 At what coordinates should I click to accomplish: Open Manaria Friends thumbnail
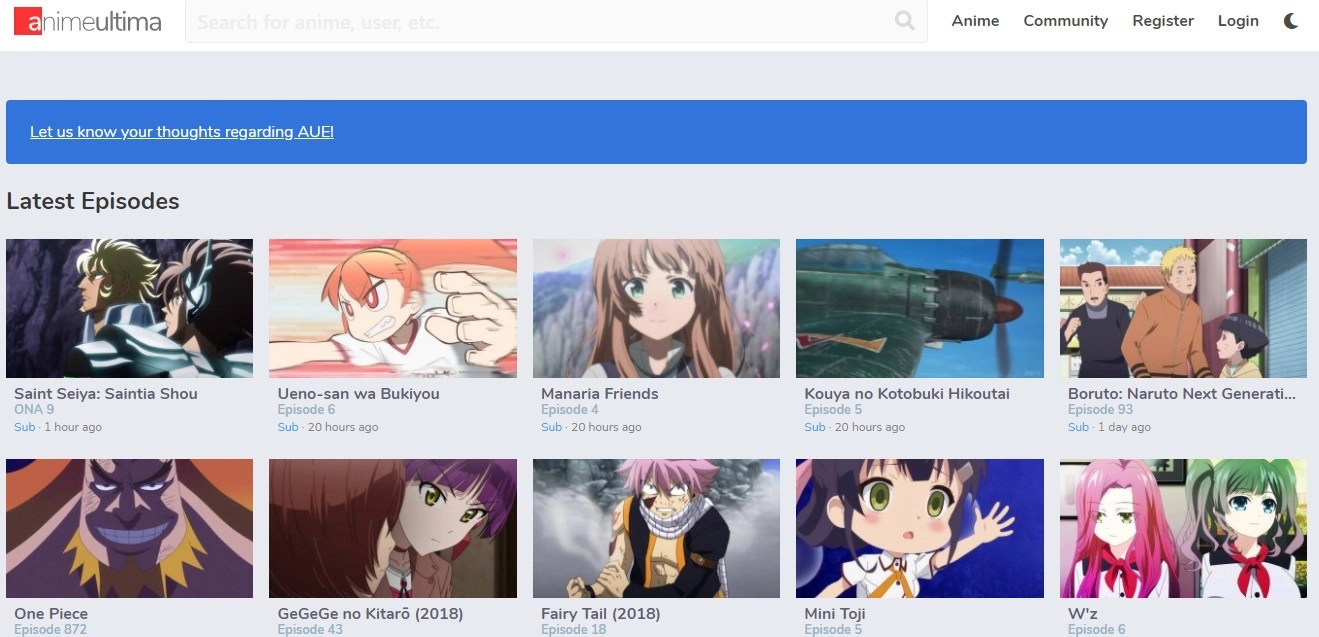[656, 308]
